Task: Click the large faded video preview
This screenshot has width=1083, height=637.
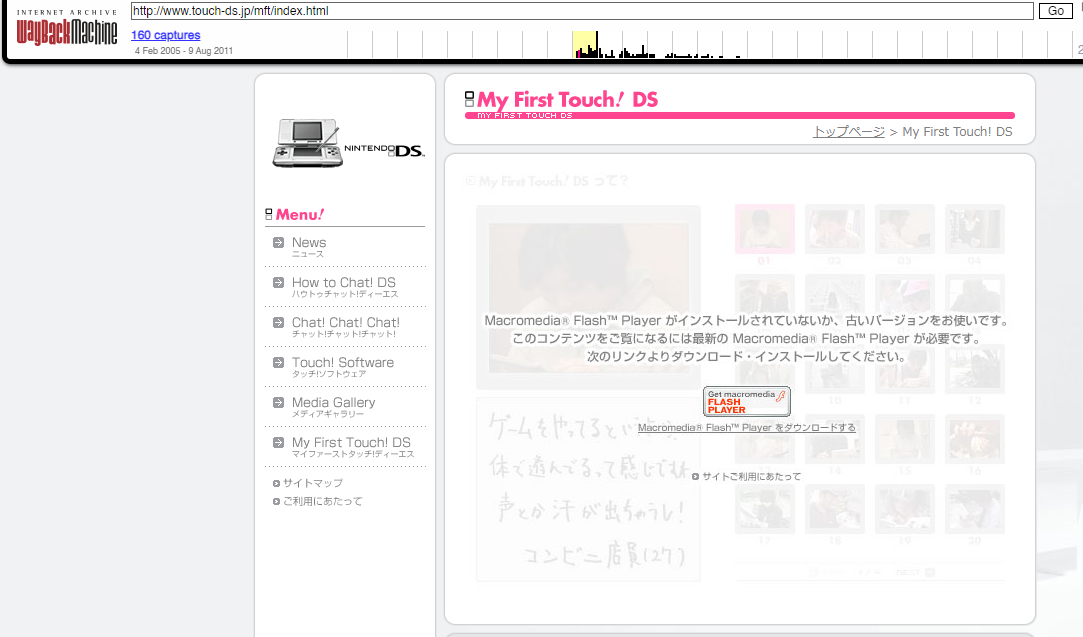Action: (588, 298)
